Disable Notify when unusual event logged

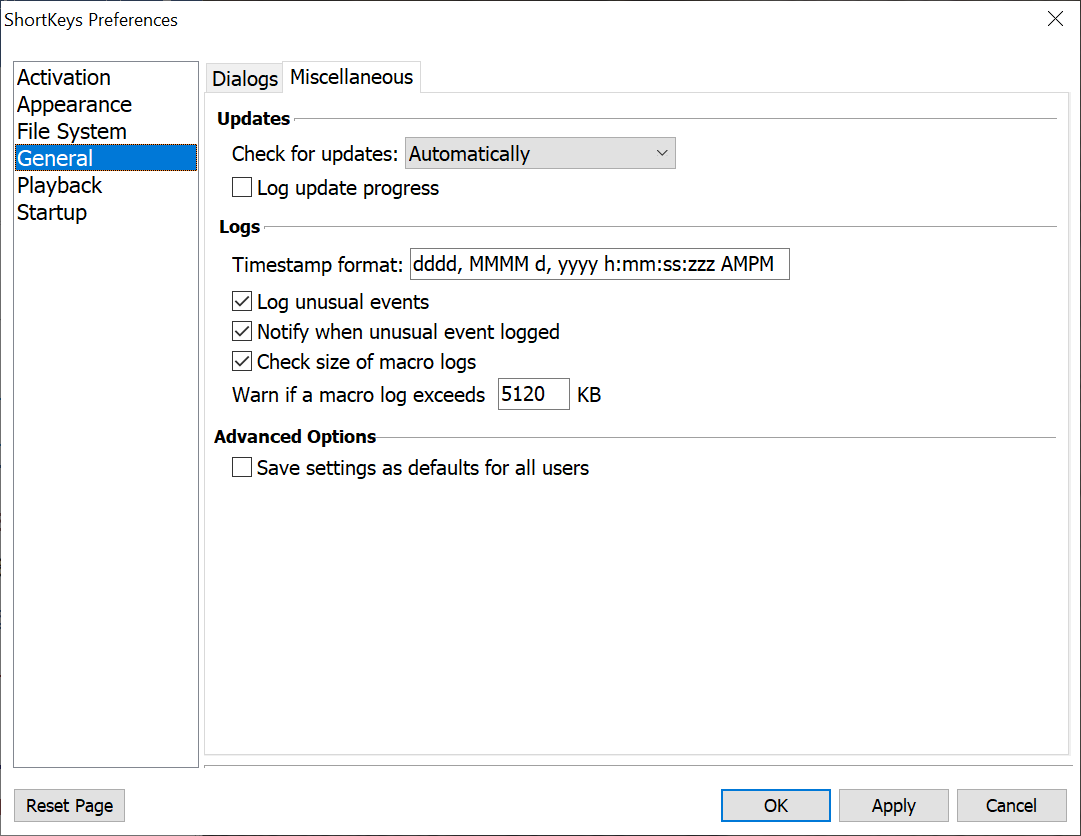[x=242, y=332]
